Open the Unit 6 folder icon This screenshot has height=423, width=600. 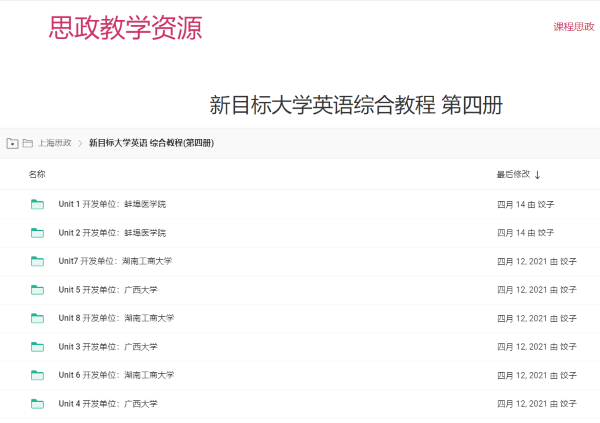[37, 375]
